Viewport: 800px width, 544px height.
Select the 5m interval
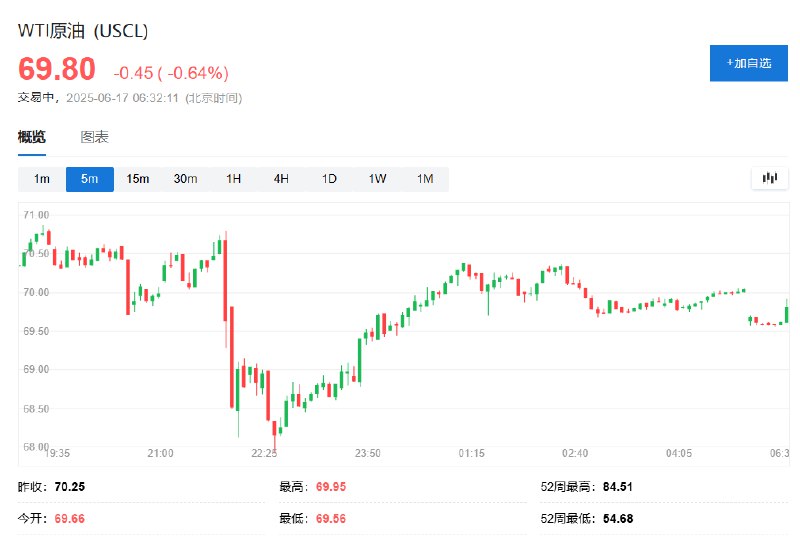(90, 179)
